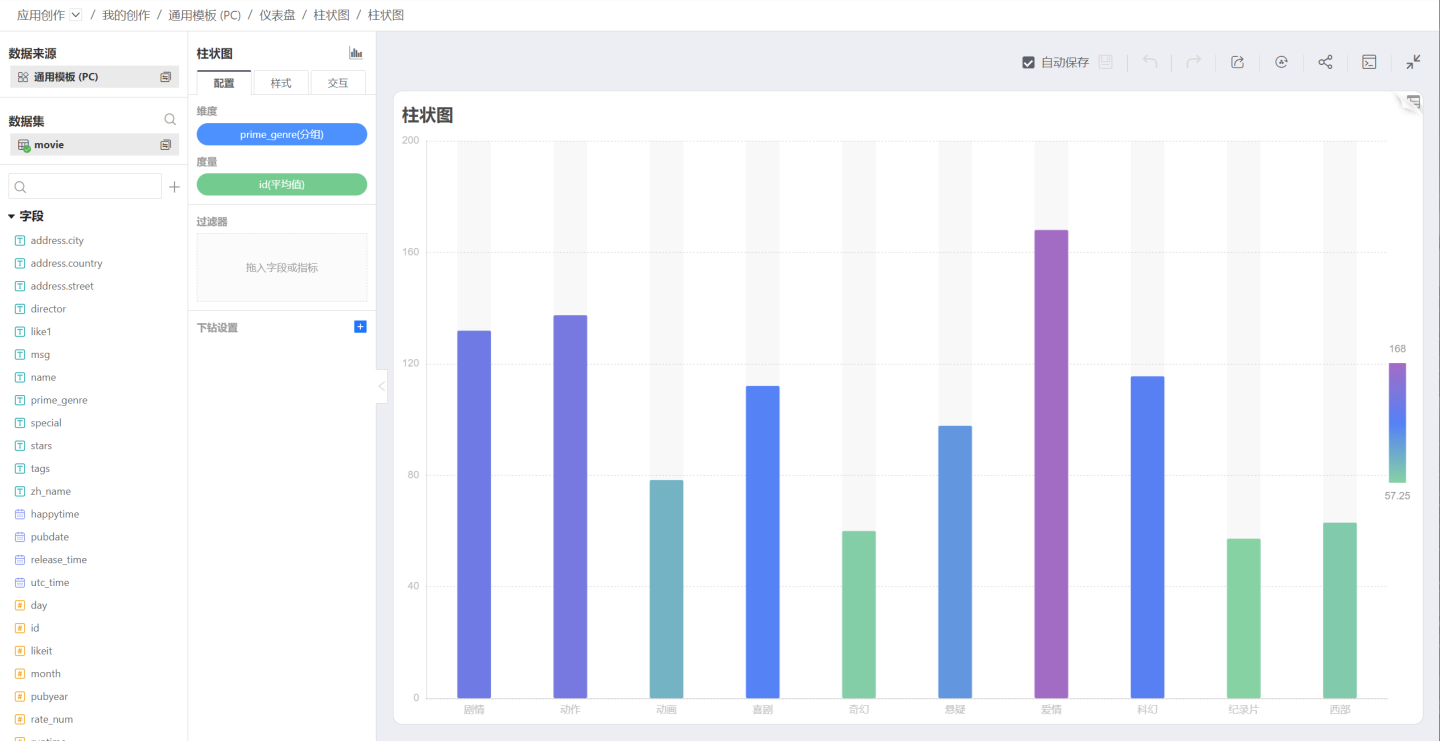Click the share icon in toolbar

coord(1325,62)
